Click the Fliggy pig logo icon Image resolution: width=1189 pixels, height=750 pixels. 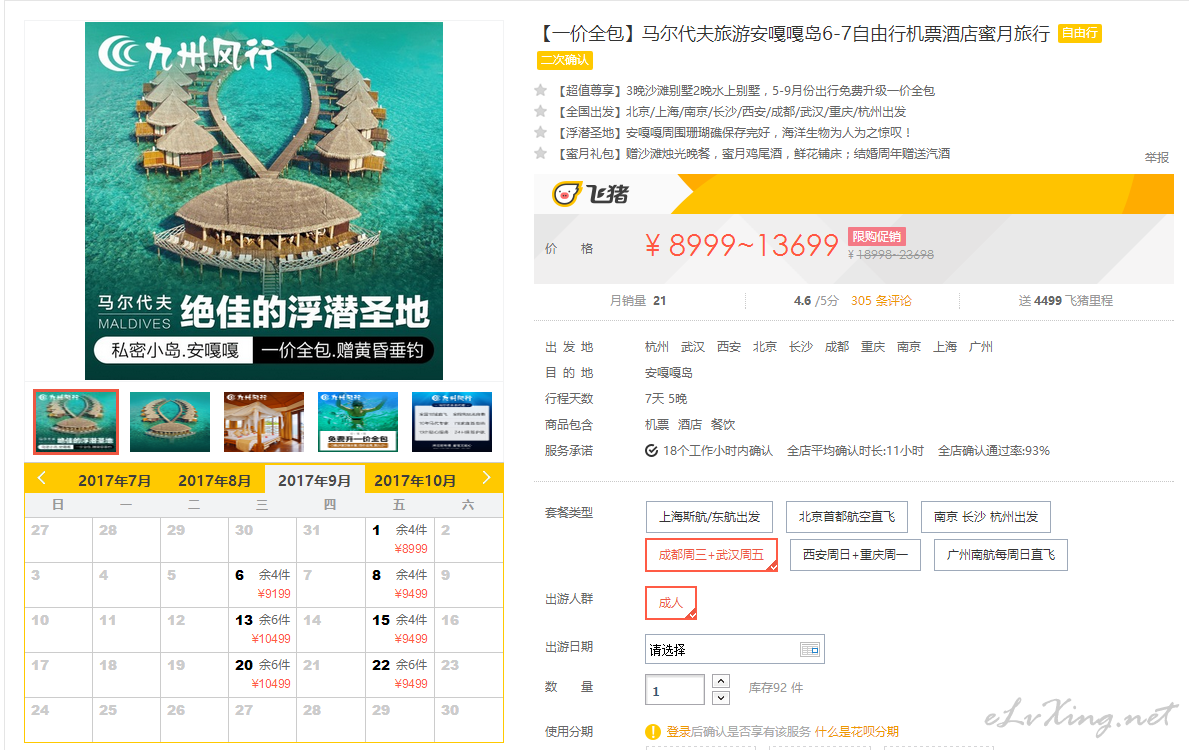(566, 194)
